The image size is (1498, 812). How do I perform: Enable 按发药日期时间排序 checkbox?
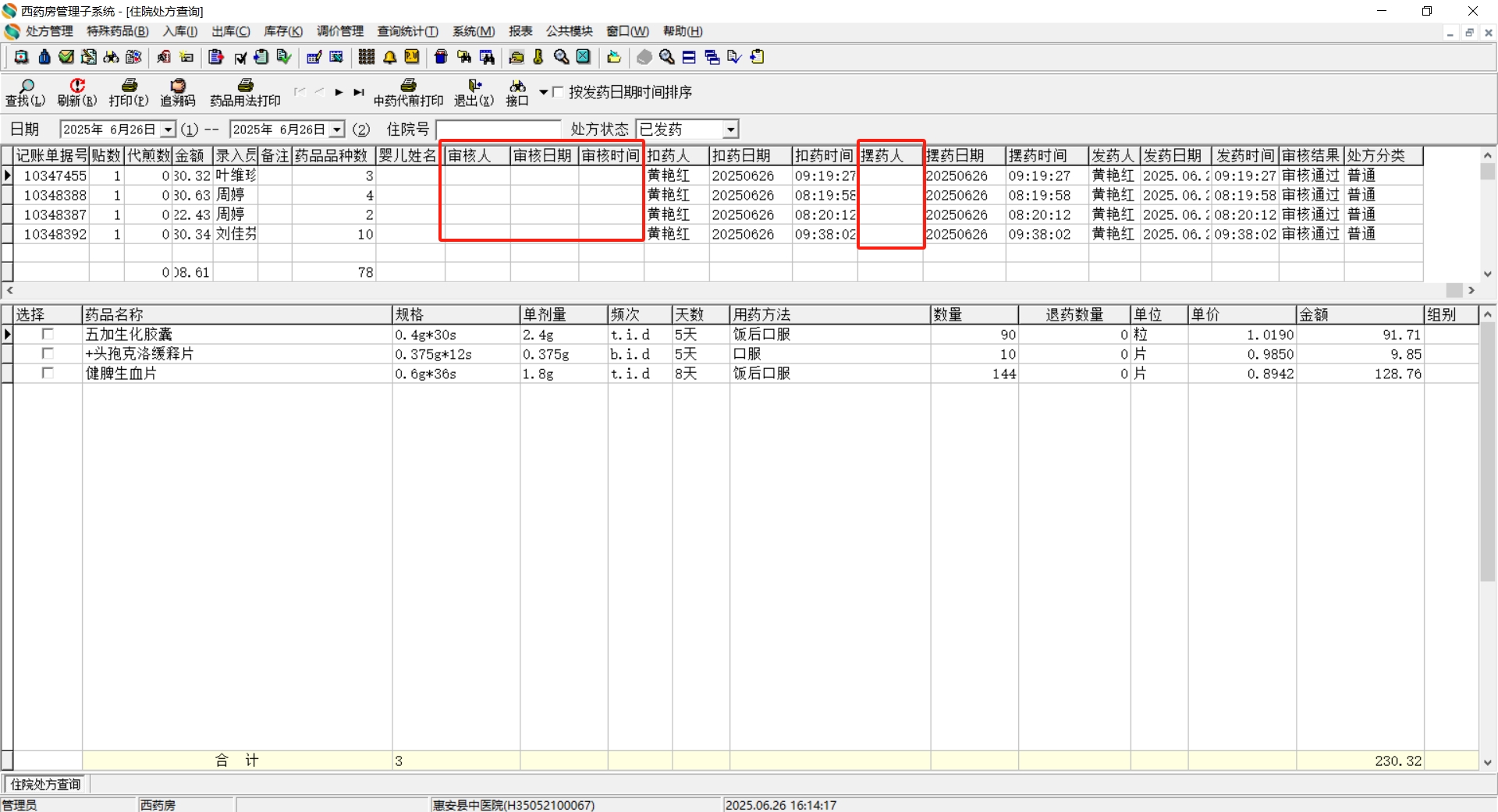point(558,92)
